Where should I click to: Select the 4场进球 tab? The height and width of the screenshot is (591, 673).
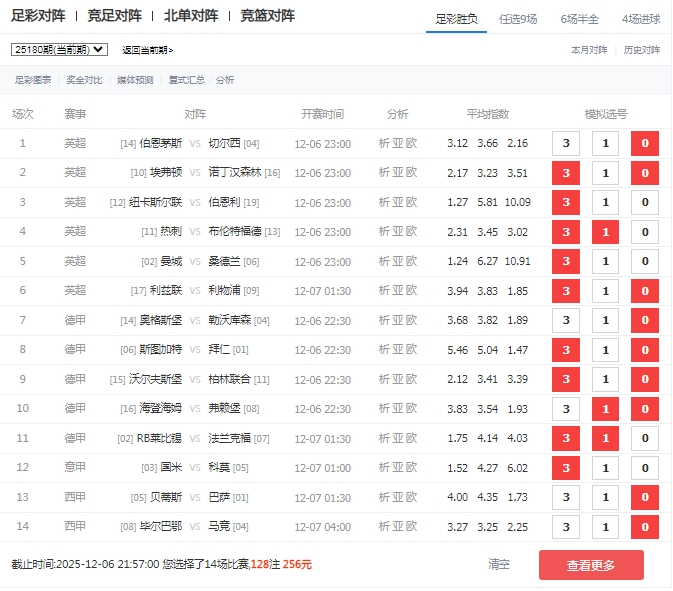click(642, 18)
